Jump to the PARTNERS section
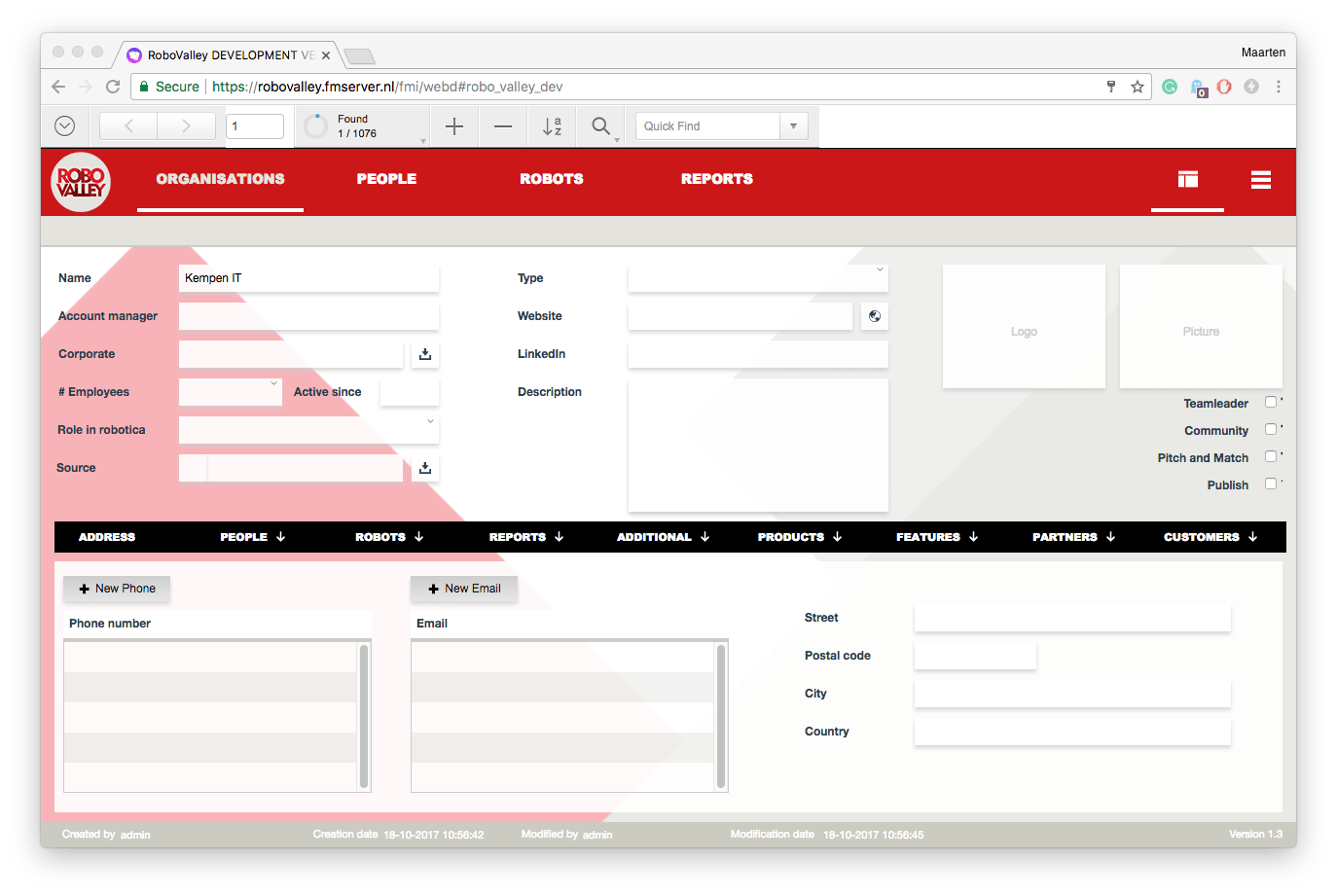The width and height of the screenshot is (1337, 896). 1073,537
